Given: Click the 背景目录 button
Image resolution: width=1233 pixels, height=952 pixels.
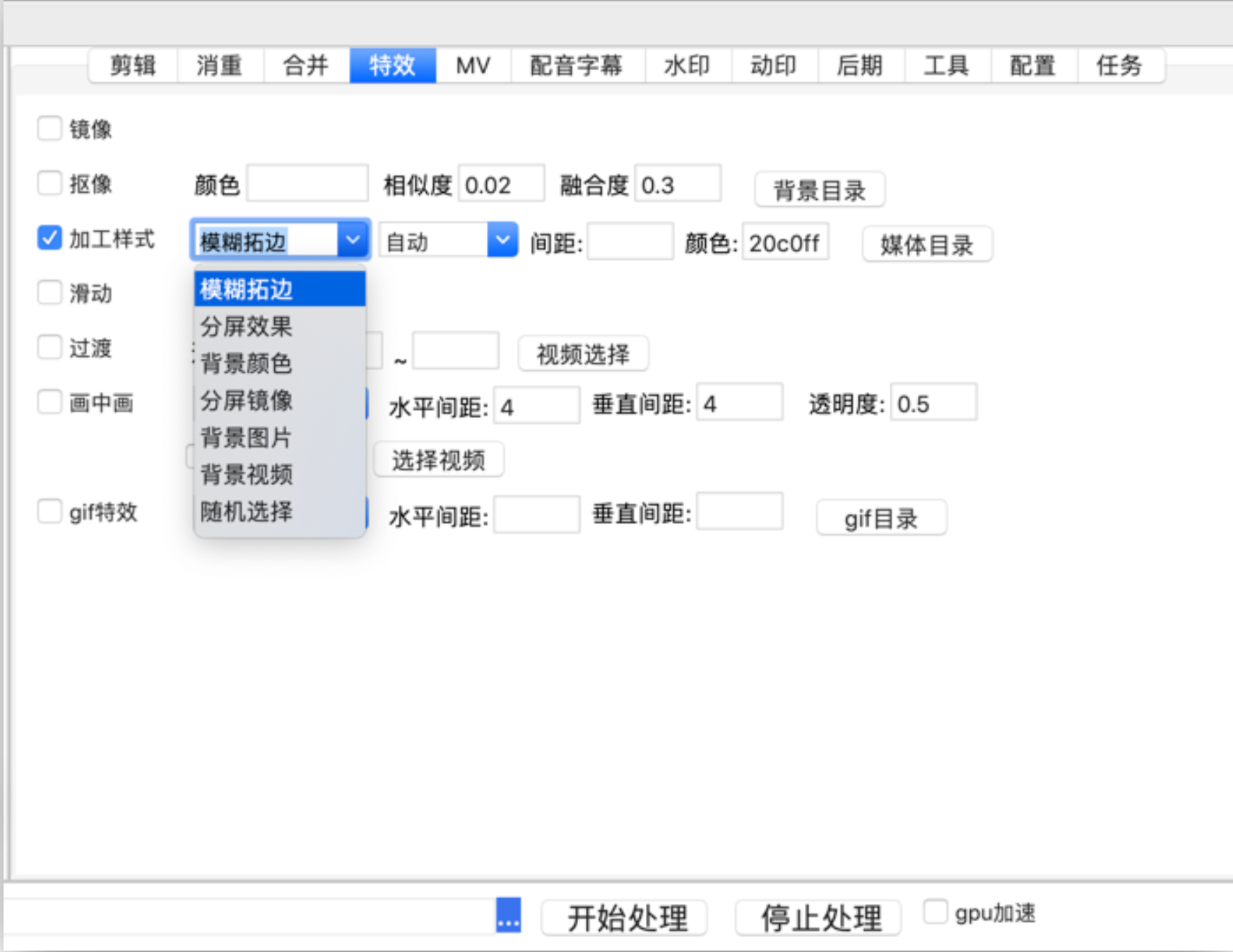Looking at the screenshot, I should pyautogui.click(x=820, y=190).
